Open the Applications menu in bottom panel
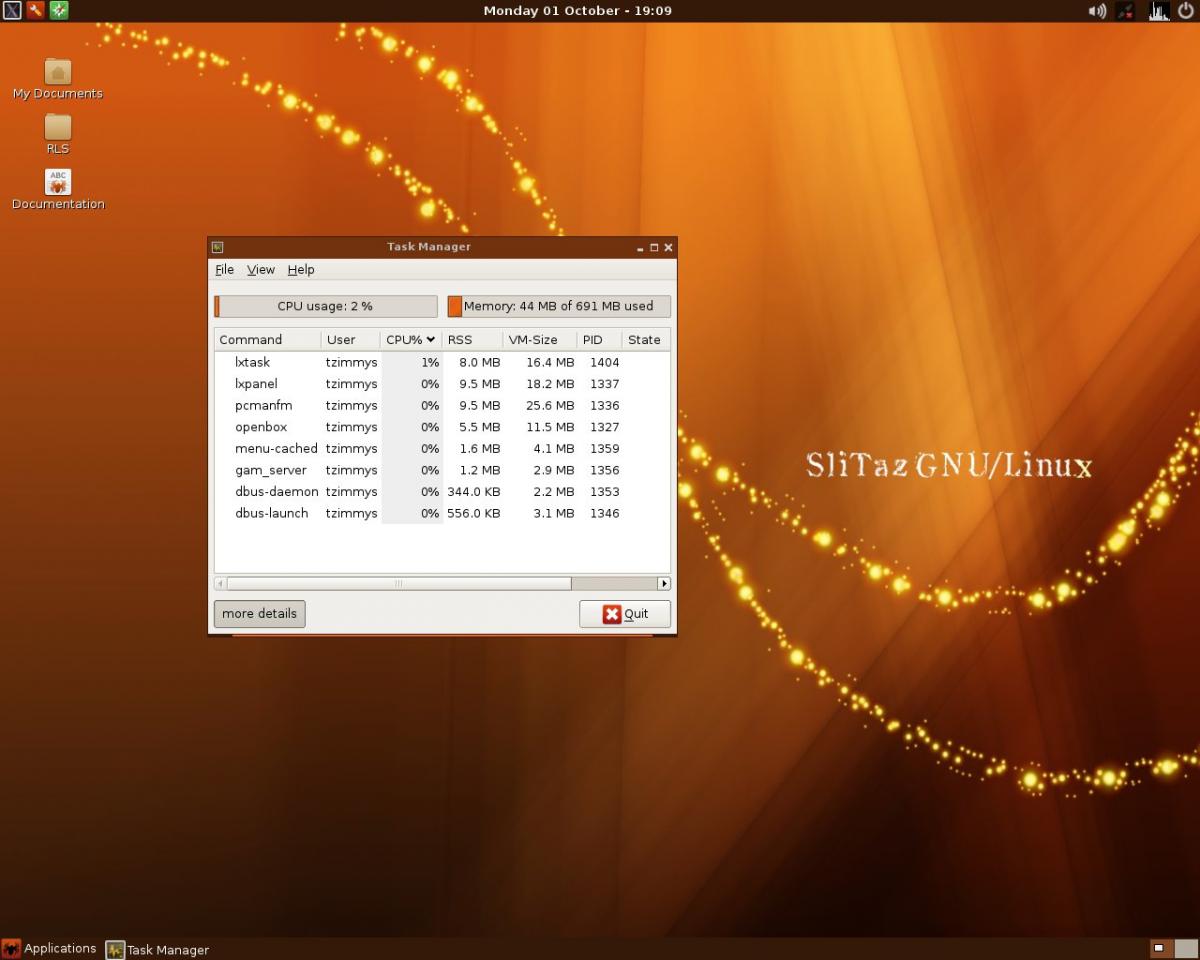 [50, 949]
